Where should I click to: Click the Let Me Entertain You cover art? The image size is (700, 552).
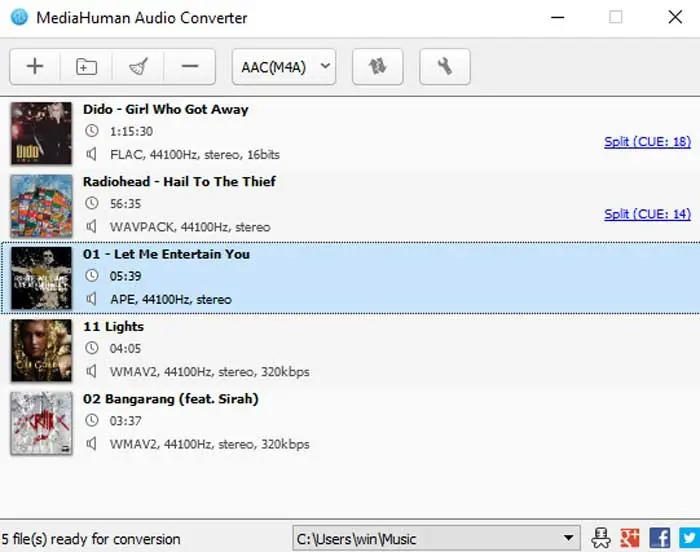[41, 278]
